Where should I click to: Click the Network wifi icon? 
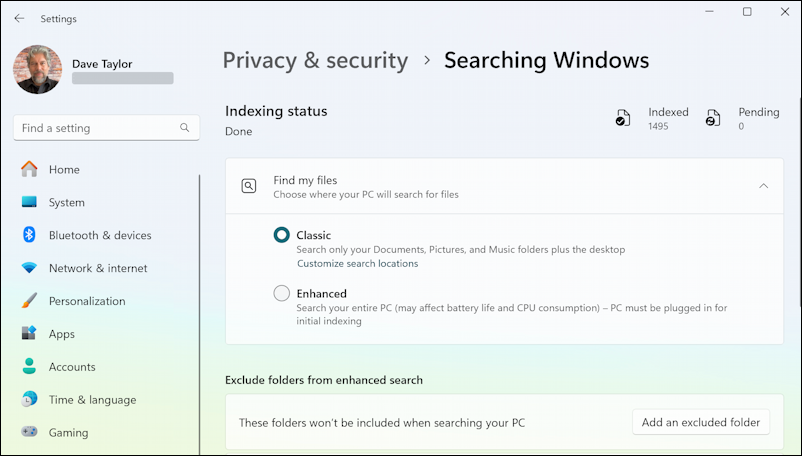pos(29,268)
